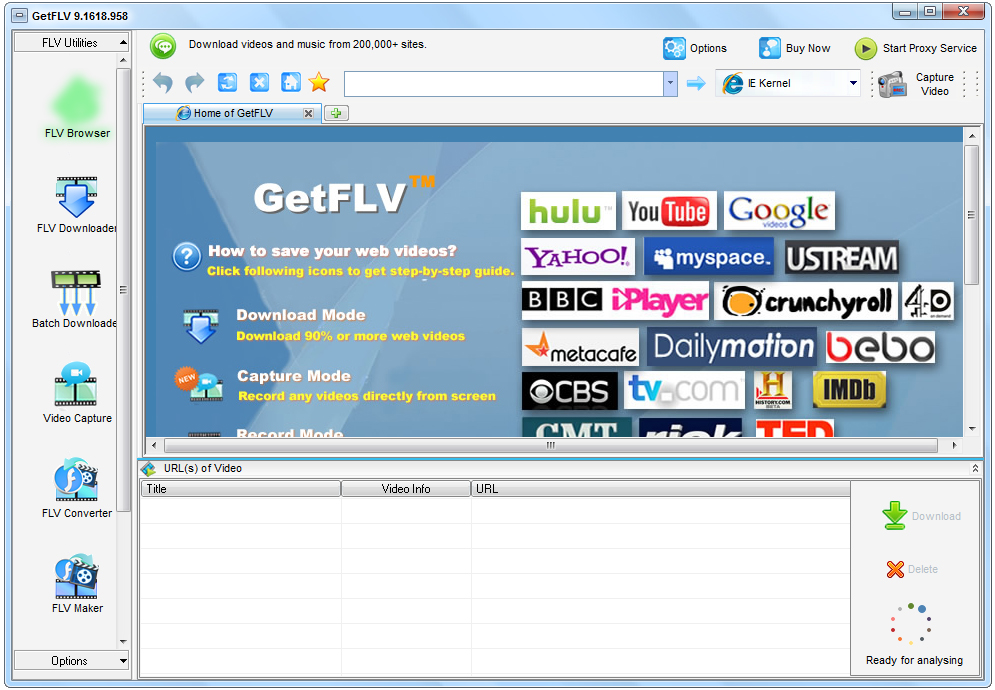Viewport: 995px width, 690px height.
Task: Collapse the URL(s) of Video panel
Action: coord(975,468)
